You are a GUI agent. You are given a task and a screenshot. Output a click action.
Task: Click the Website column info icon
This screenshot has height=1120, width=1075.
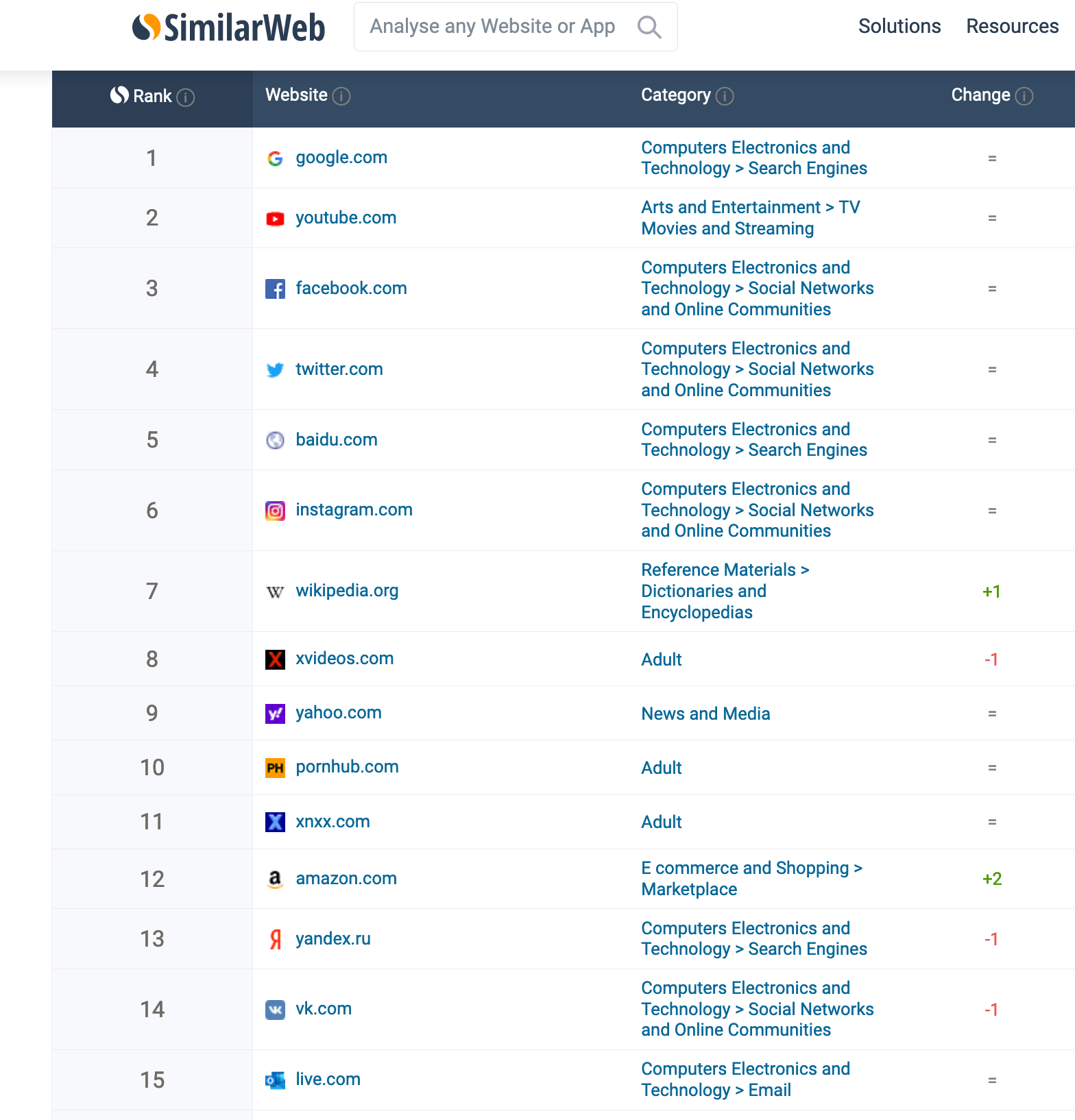(x=341, y=97)
